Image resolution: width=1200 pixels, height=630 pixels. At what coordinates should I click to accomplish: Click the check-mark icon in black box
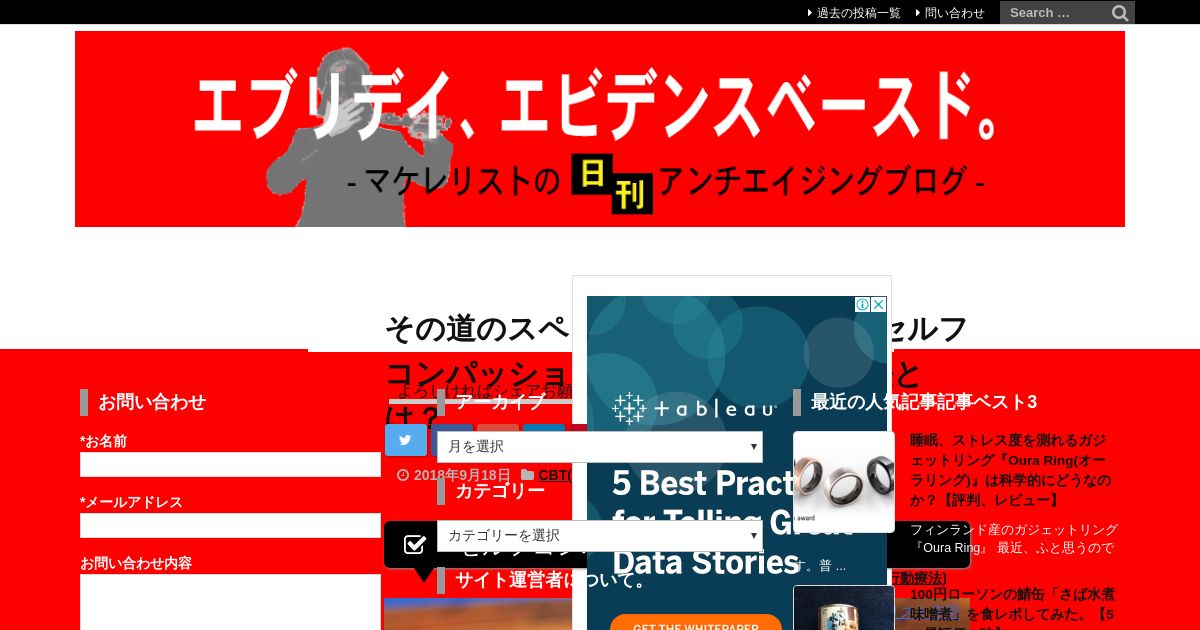point(415,544)
